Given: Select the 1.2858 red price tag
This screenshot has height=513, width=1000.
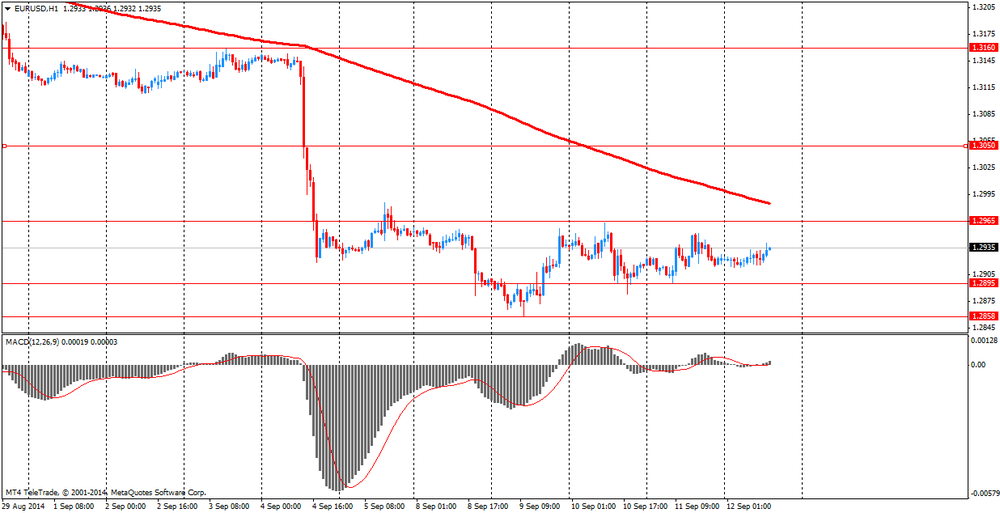Looking at the screenshot, I should 982,316.
